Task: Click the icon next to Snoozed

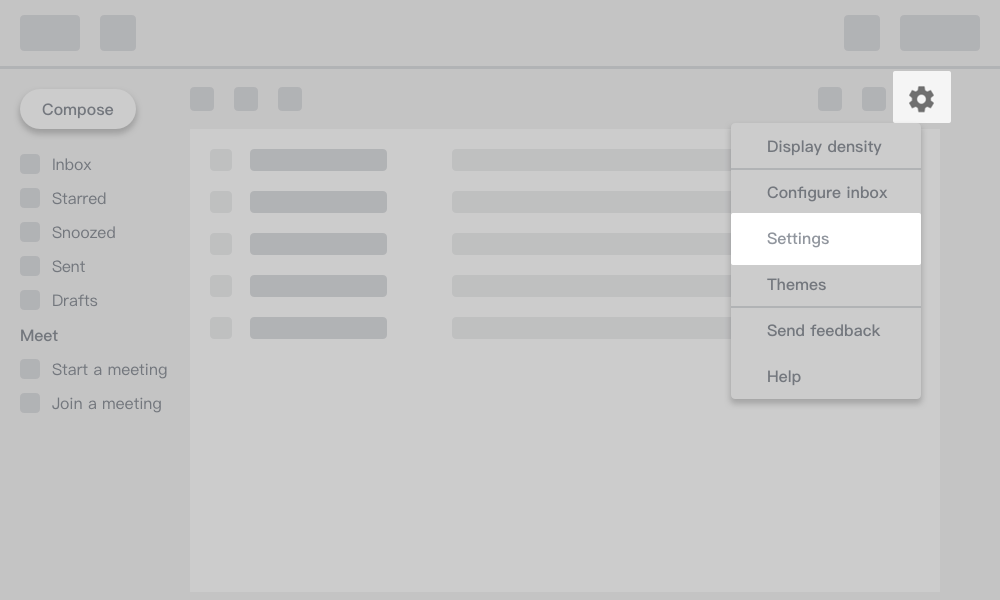Action: tap(30, 233)
